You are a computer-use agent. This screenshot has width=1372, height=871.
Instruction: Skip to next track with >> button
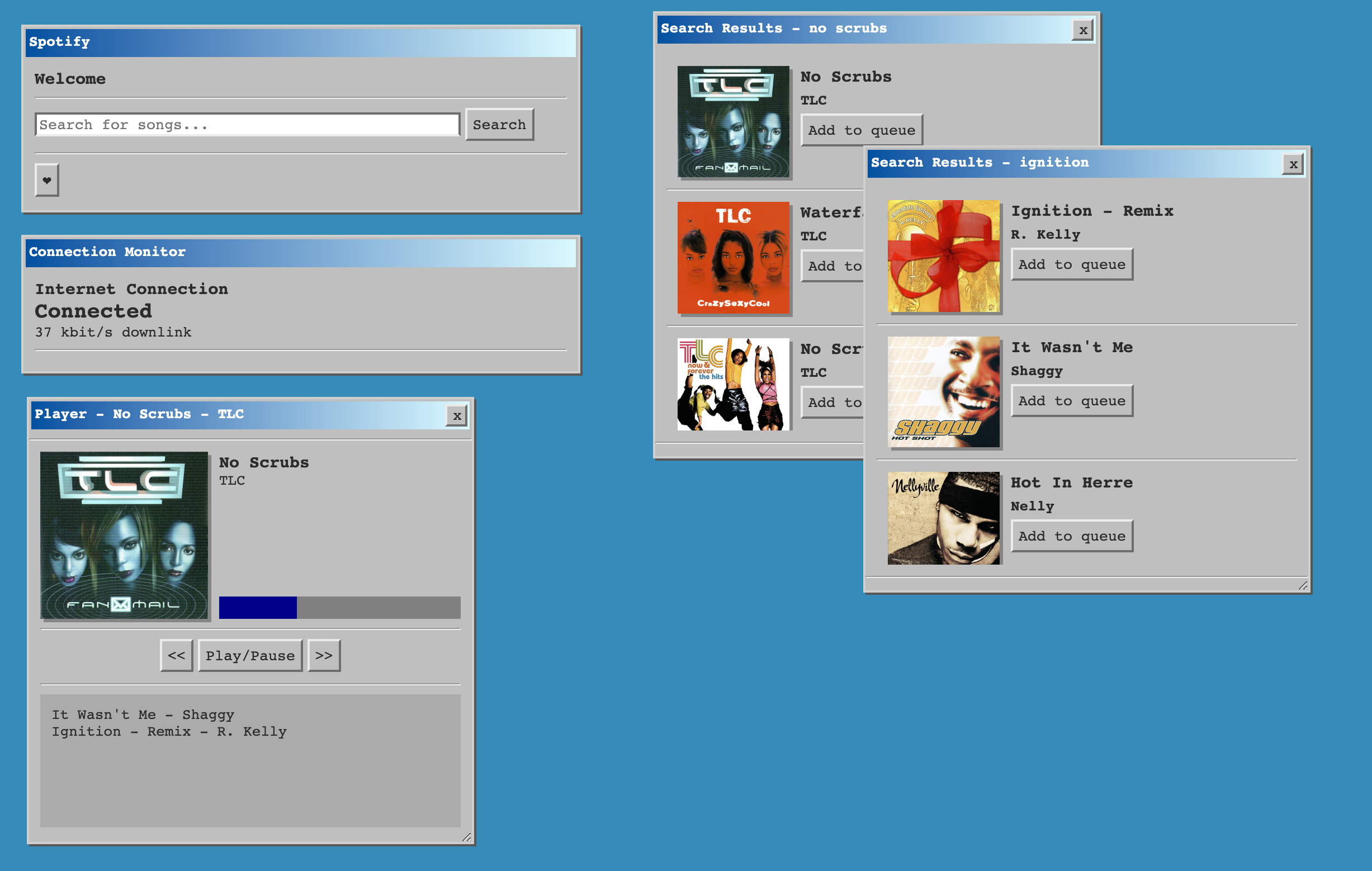point(324,655)
